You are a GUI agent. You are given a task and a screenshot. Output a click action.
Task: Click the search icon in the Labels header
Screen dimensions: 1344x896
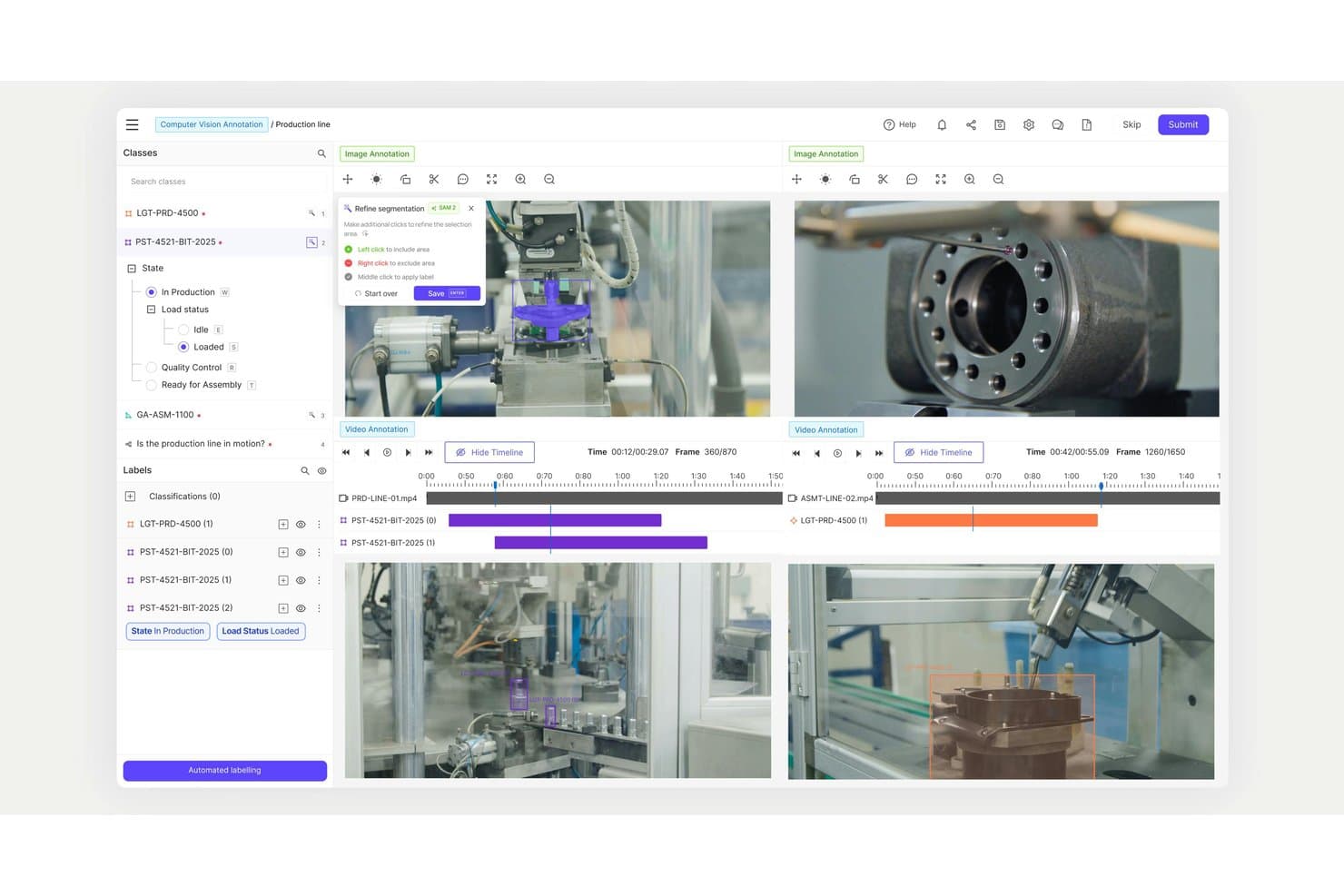[305, 470]
